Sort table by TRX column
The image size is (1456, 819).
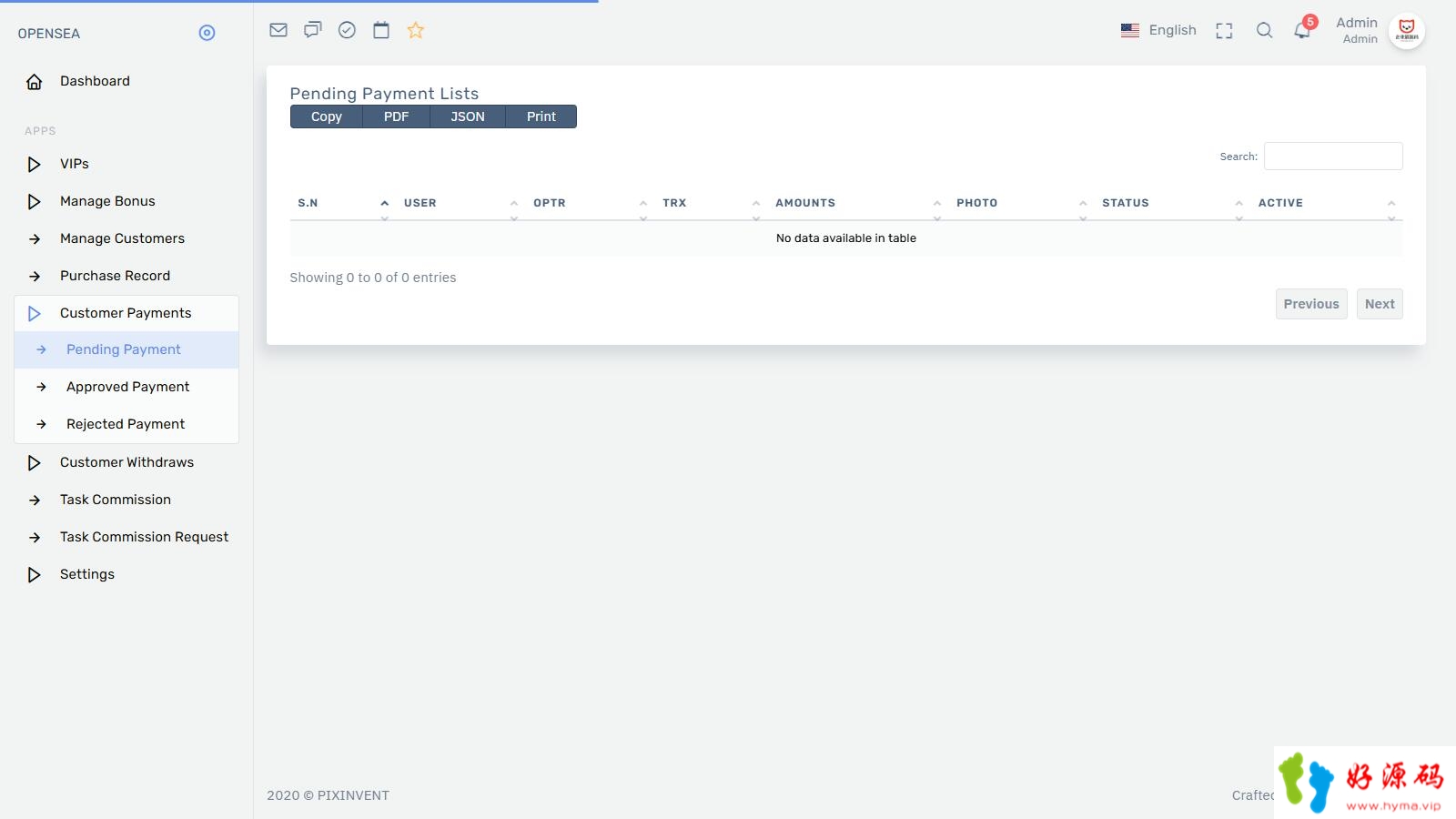click(x=712, y=203)
